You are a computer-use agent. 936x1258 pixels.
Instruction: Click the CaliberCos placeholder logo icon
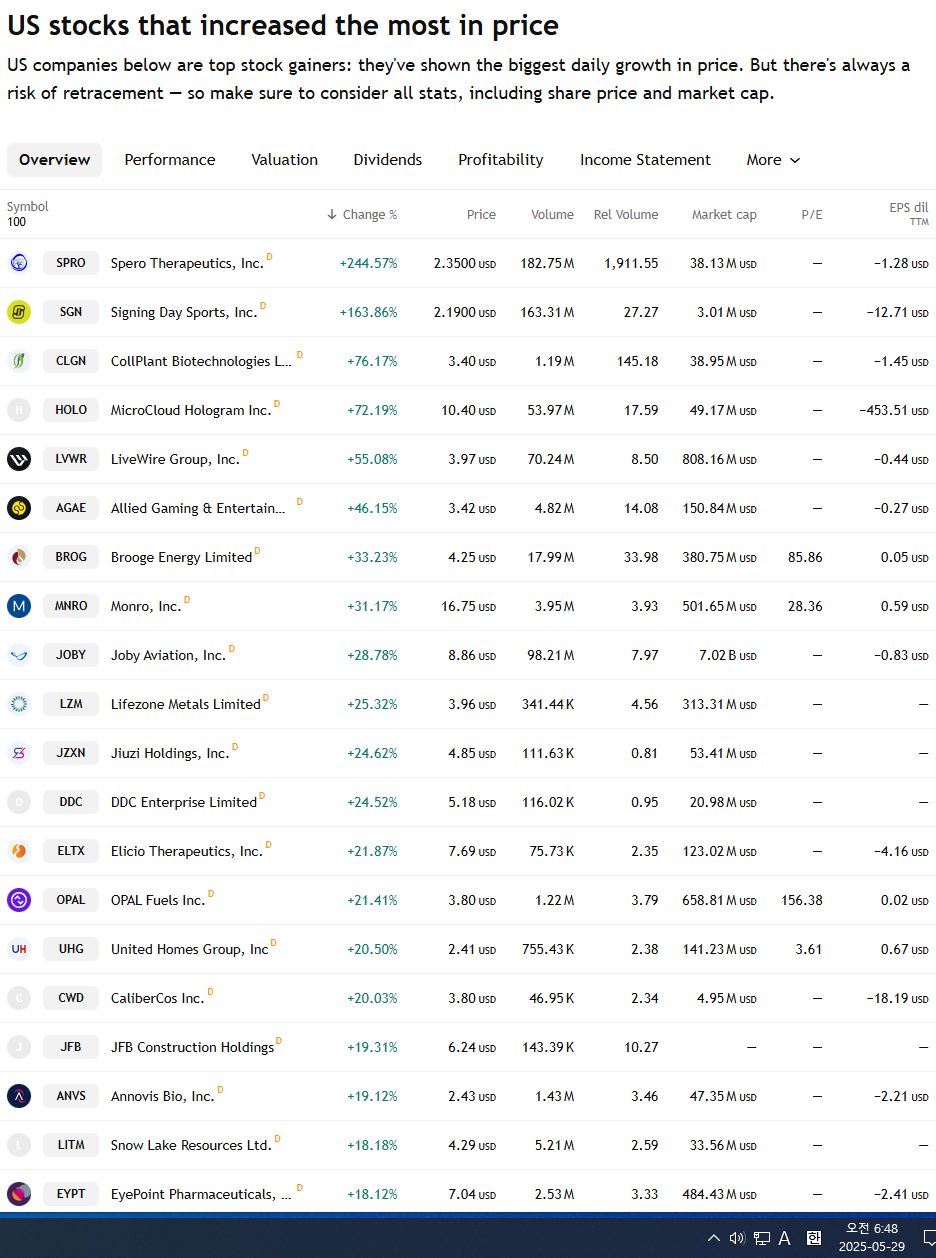point(18,998)
